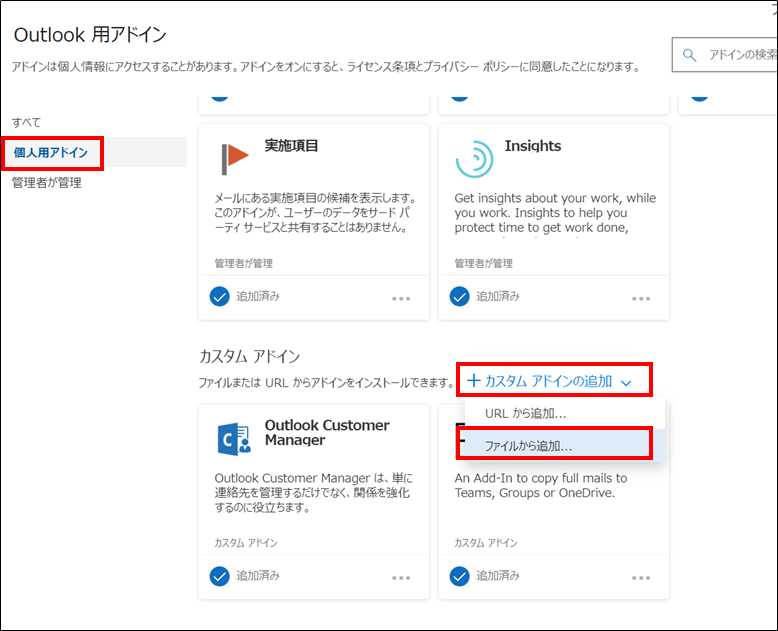Click the ファイルまたは URL install hint text
The width and height of the screenshot is (778, 631).
(x=326, y=382)
